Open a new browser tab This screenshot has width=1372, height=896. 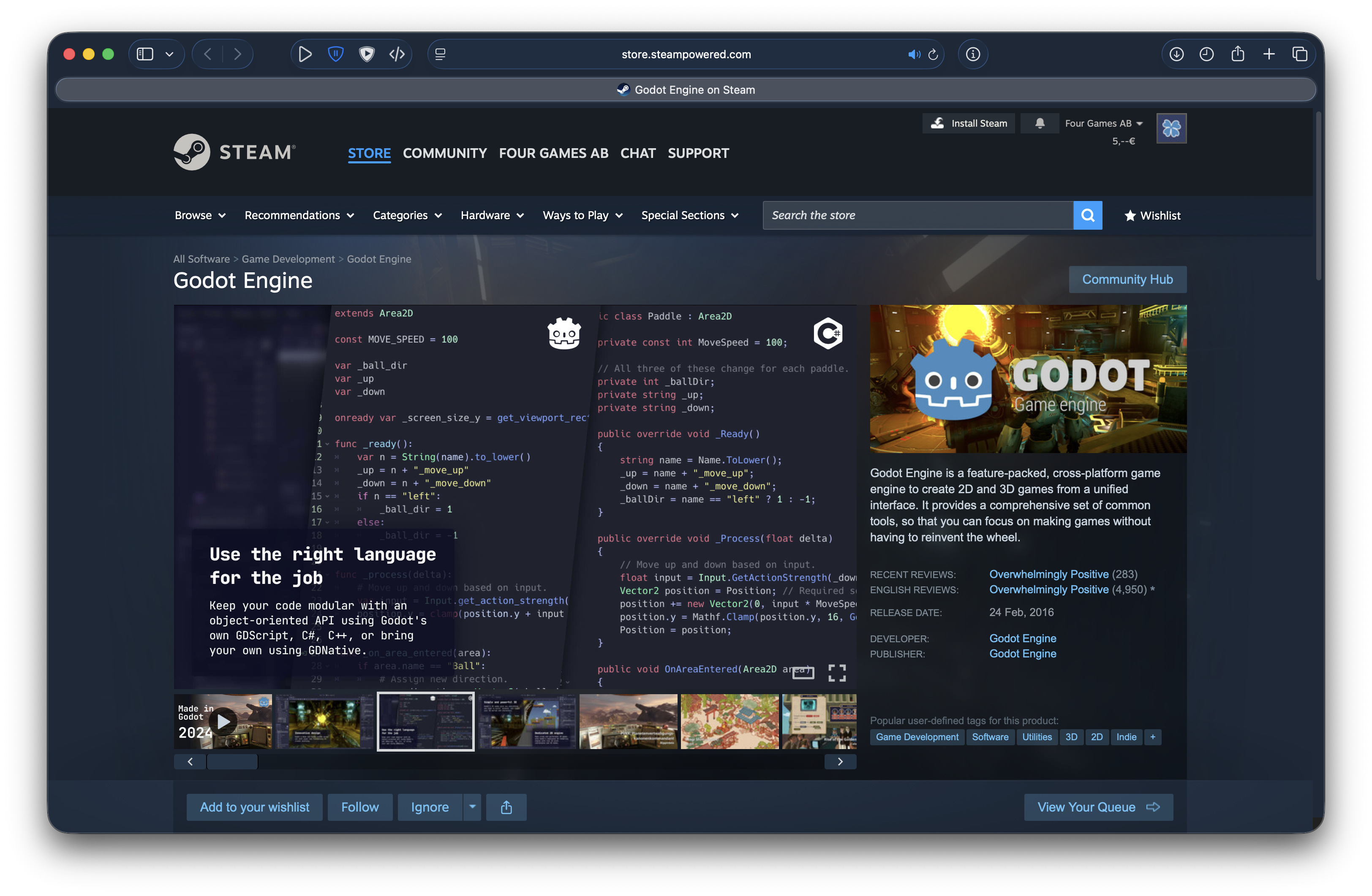(x=1269, y=54)
